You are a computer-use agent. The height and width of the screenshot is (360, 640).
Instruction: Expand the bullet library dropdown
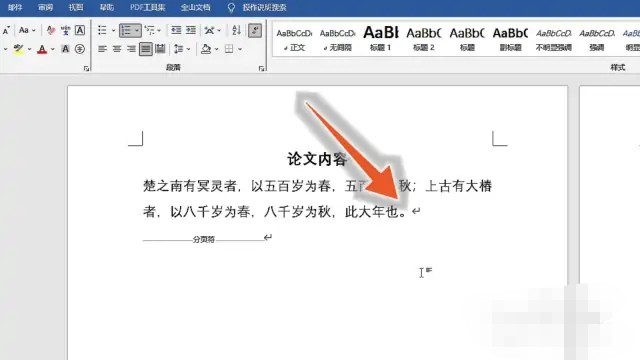[113, 30]
